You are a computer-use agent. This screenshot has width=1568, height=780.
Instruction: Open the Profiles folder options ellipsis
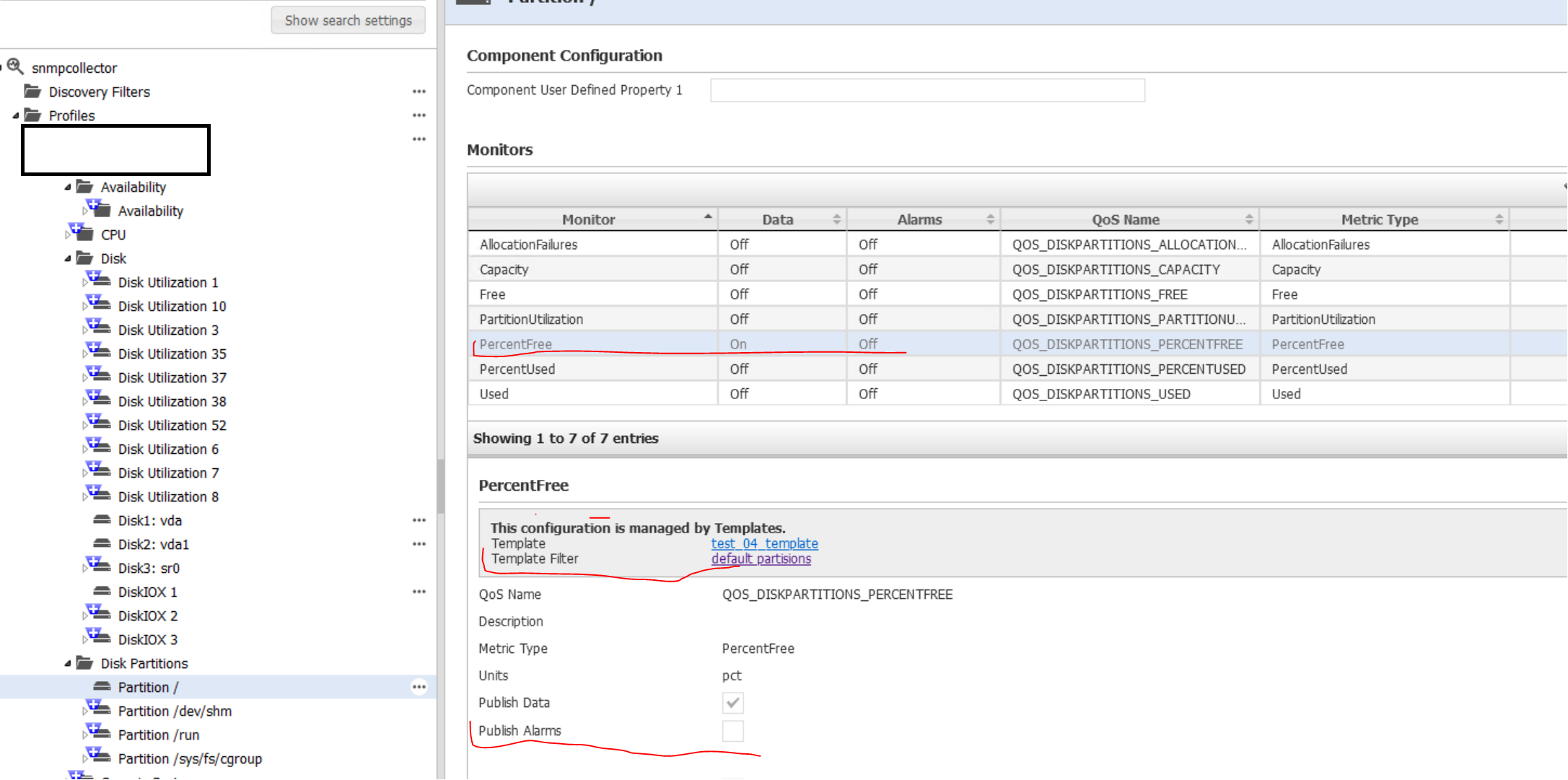point(419,115)
